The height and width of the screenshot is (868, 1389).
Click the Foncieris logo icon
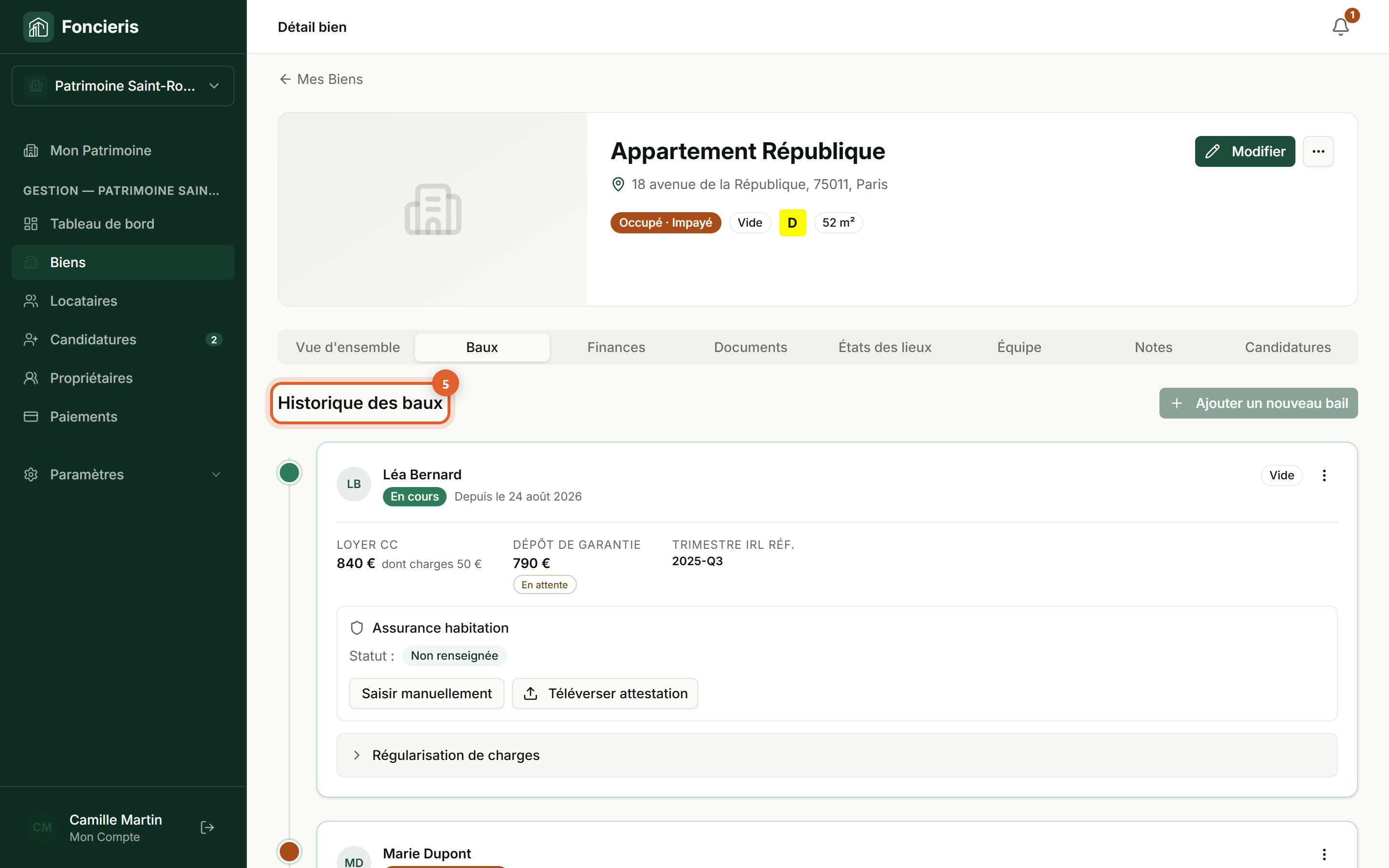(x=38, y=27)
